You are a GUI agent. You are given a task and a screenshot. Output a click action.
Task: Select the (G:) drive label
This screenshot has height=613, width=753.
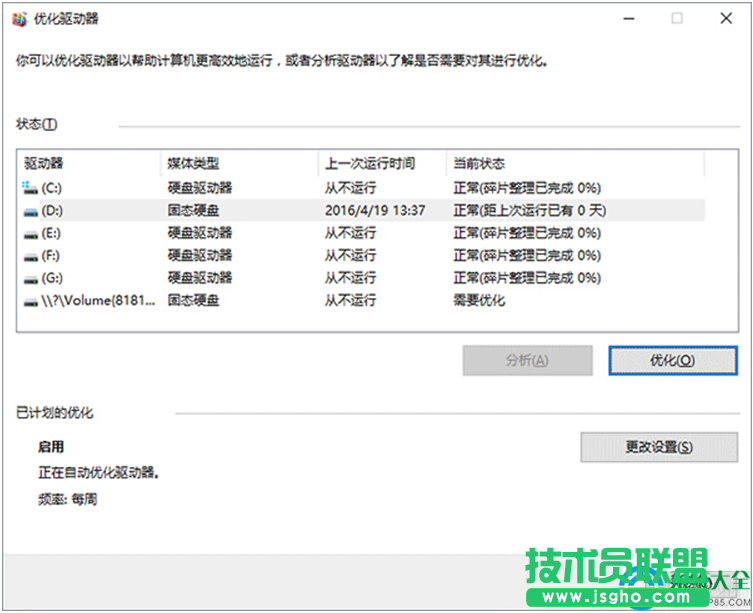pyautogui.click(x=52, y=278)
